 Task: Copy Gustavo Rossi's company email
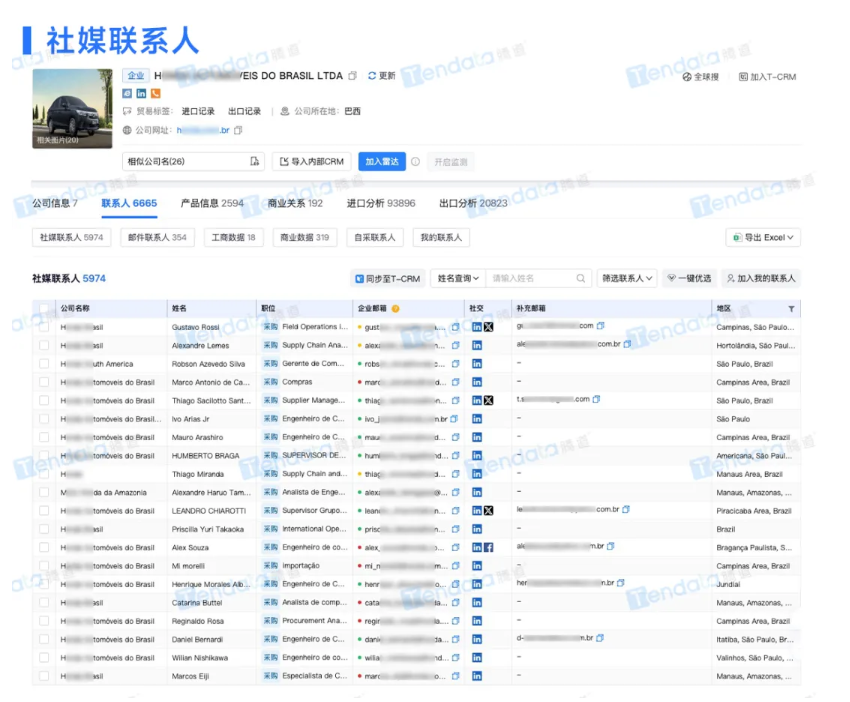click(x=455, y=327)
